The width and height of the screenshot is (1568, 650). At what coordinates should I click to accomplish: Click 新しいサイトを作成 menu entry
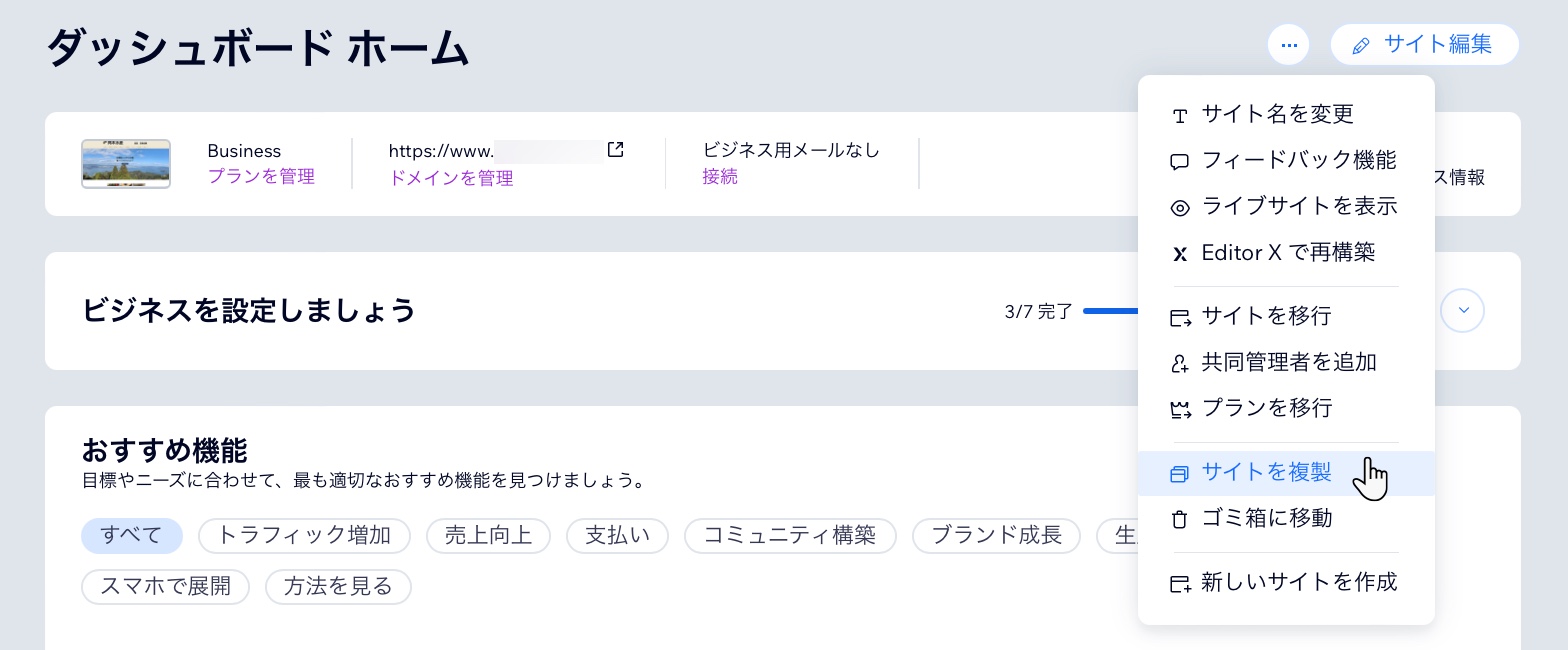click(1298, 581)
